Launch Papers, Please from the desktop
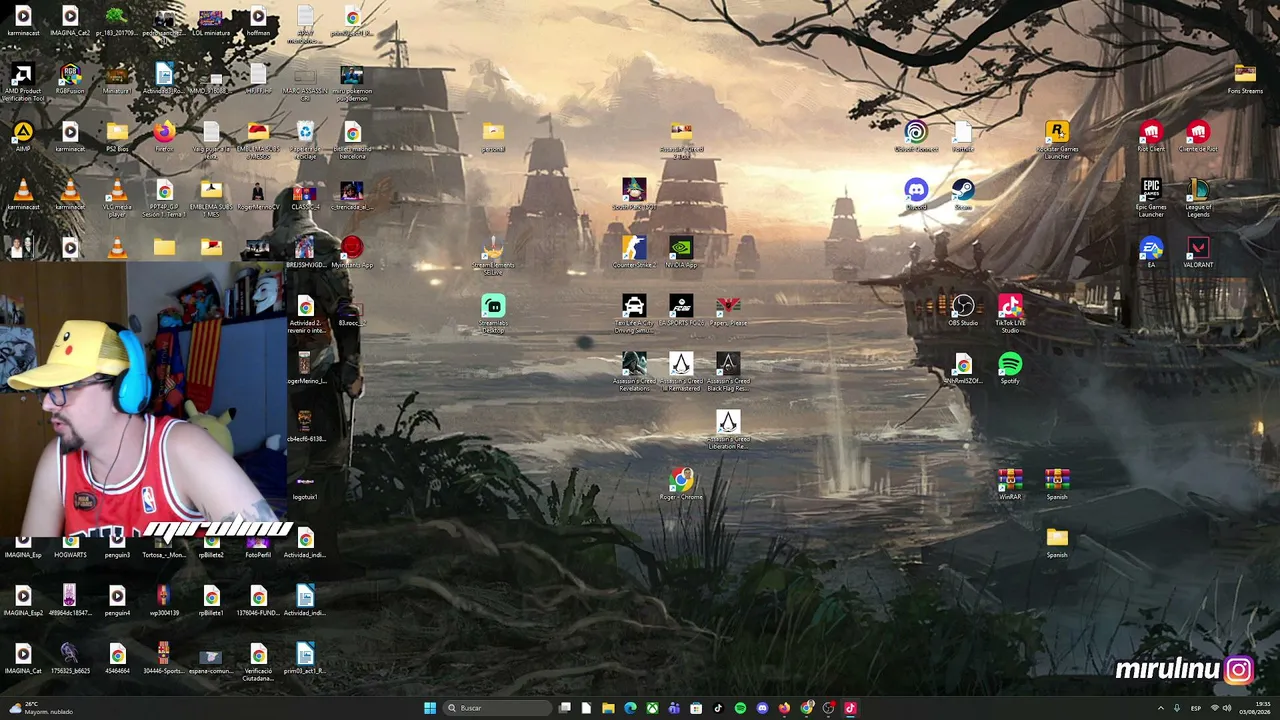 coord(728,310)
